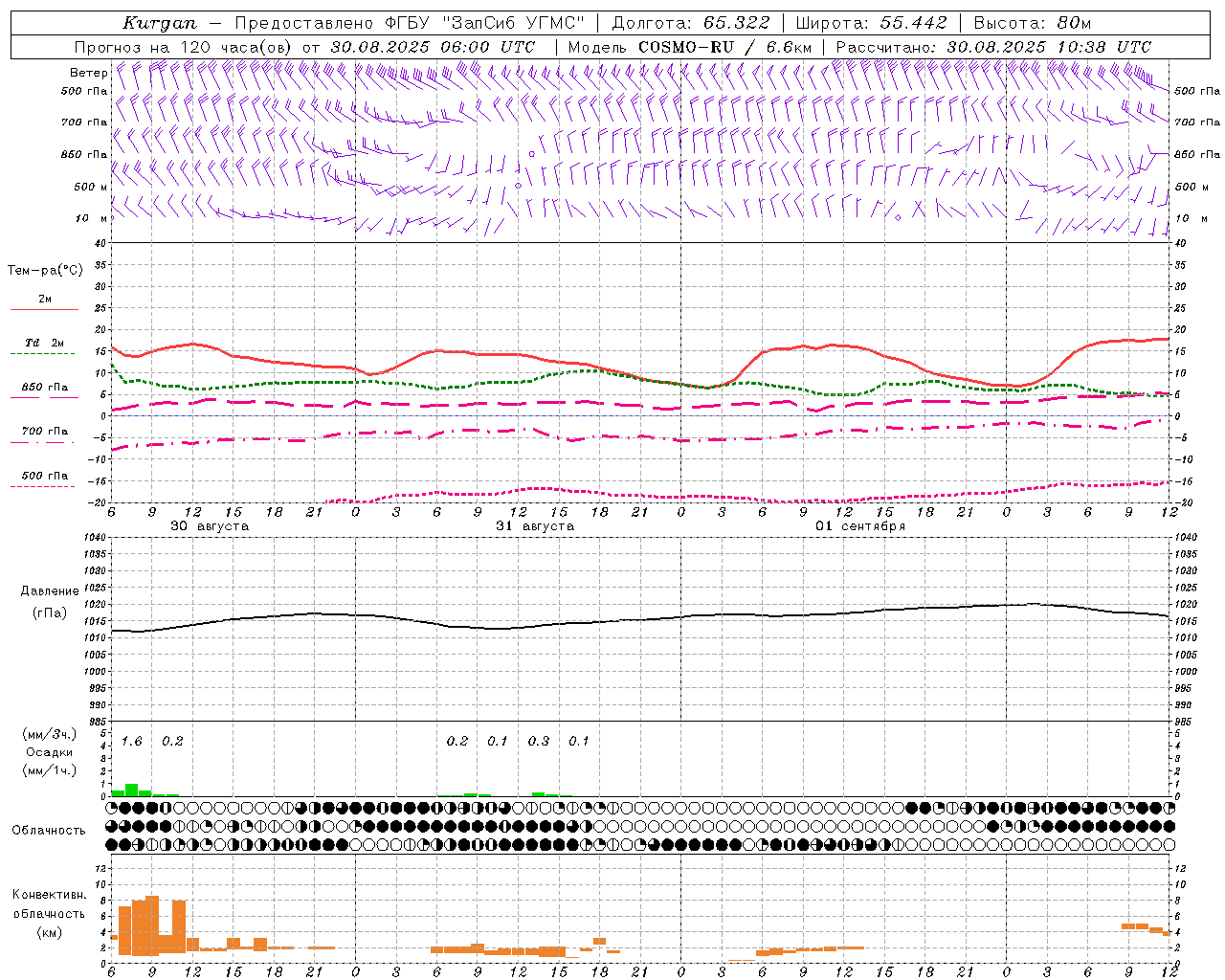The width and height of the screenshot is (1225, 980).
Task: Click the Высота: 80м field
Action: pos(1032,23)
